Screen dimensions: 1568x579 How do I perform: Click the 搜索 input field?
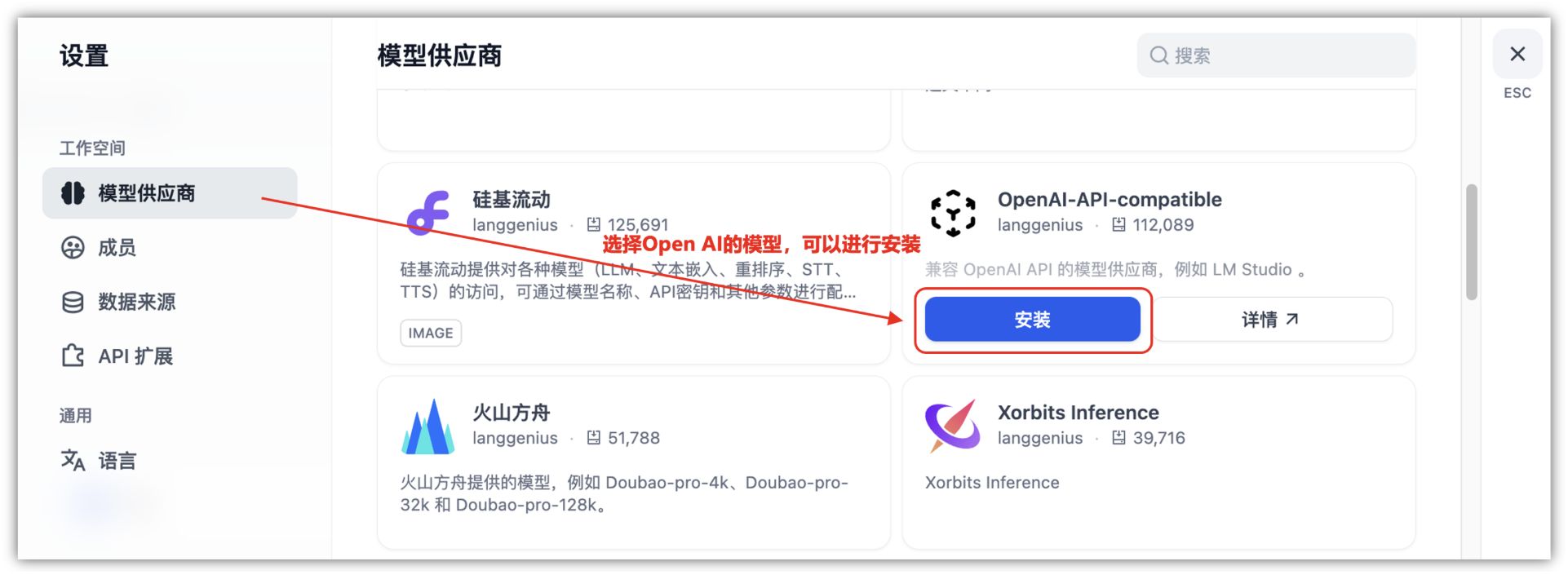[x=1276, y=55]
